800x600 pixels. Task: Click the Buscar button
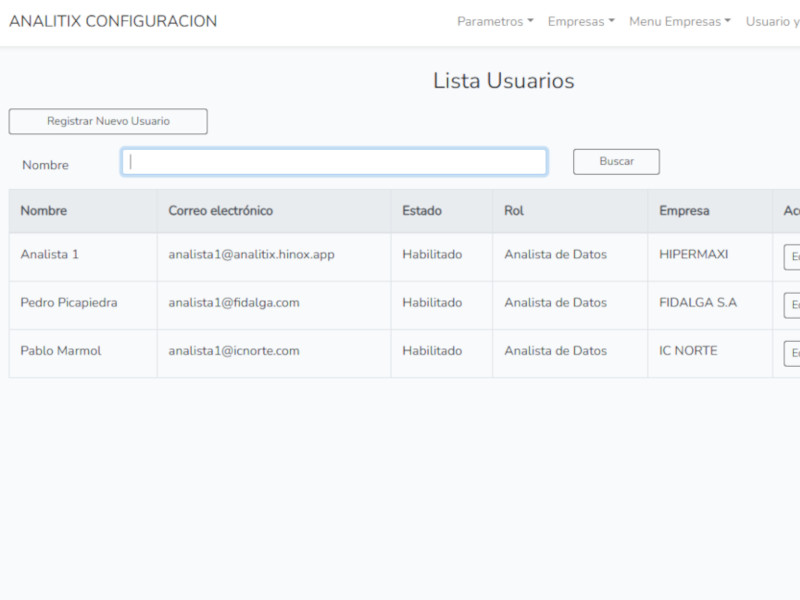(x=616, y=162)
